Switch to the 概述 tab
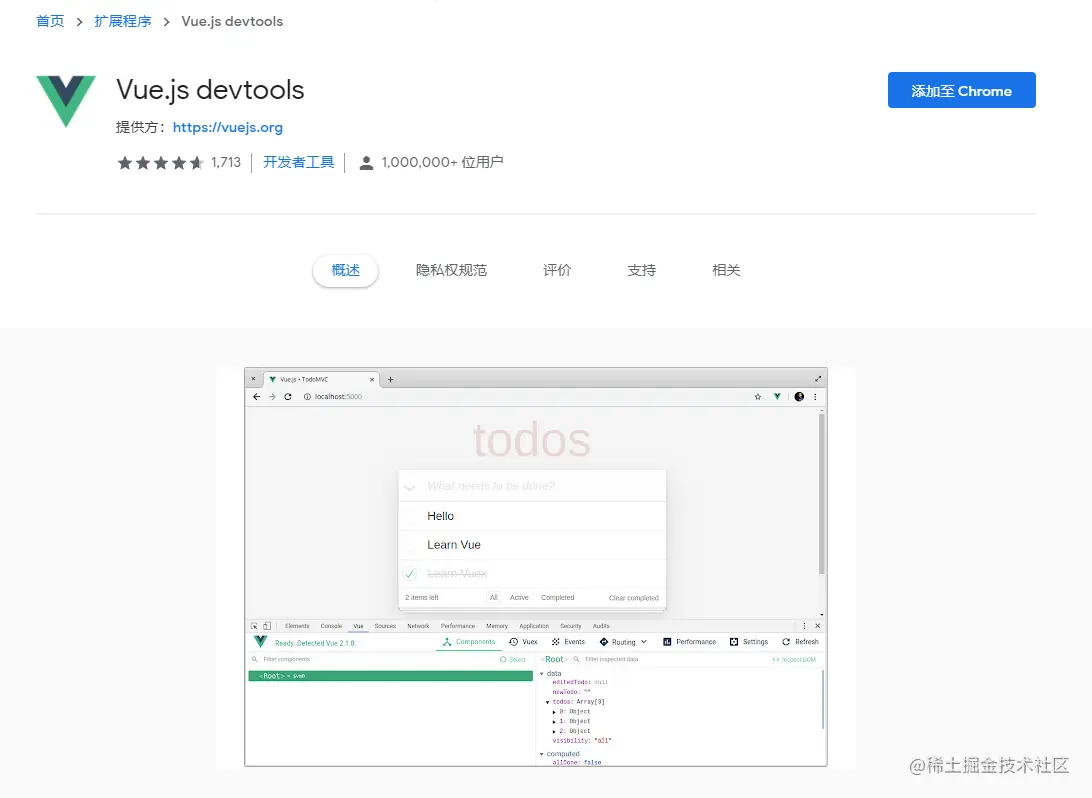This screenshot has height=798, width=1092. click(x=345, y=270)
